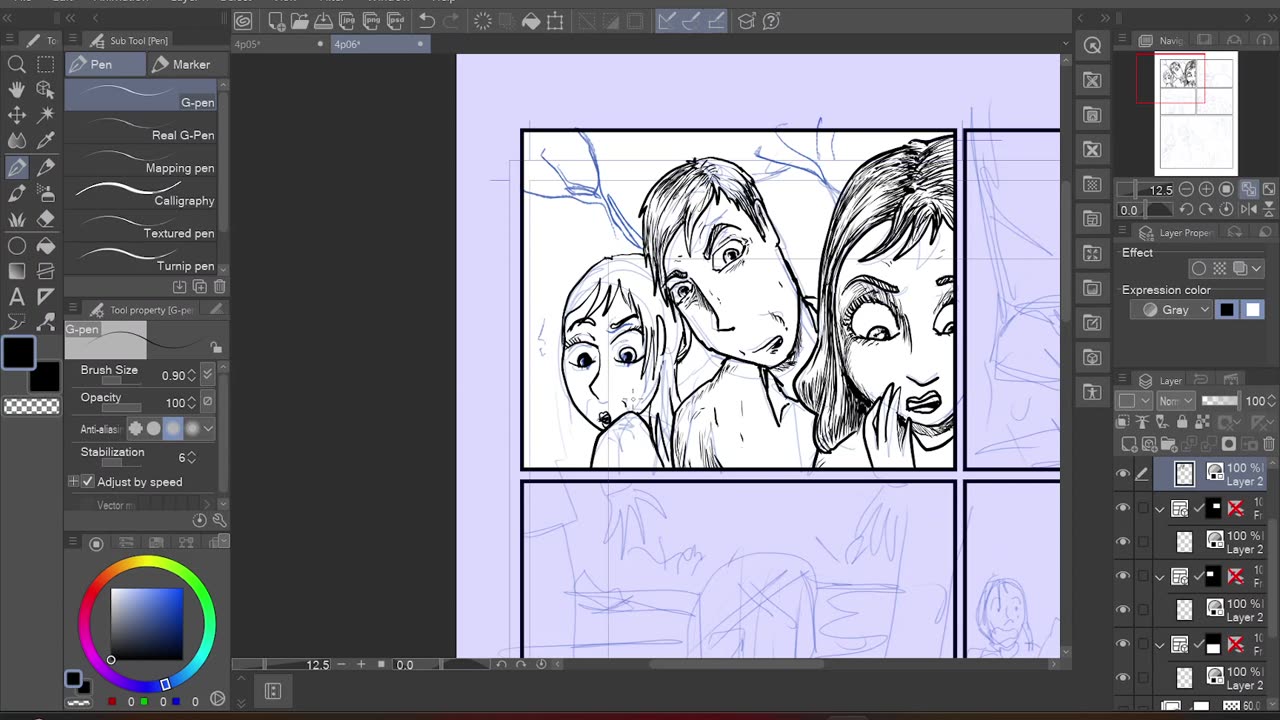Select the Decoration grass brush tool
This screenshot has height=720, width=1280.
(17, 219)
